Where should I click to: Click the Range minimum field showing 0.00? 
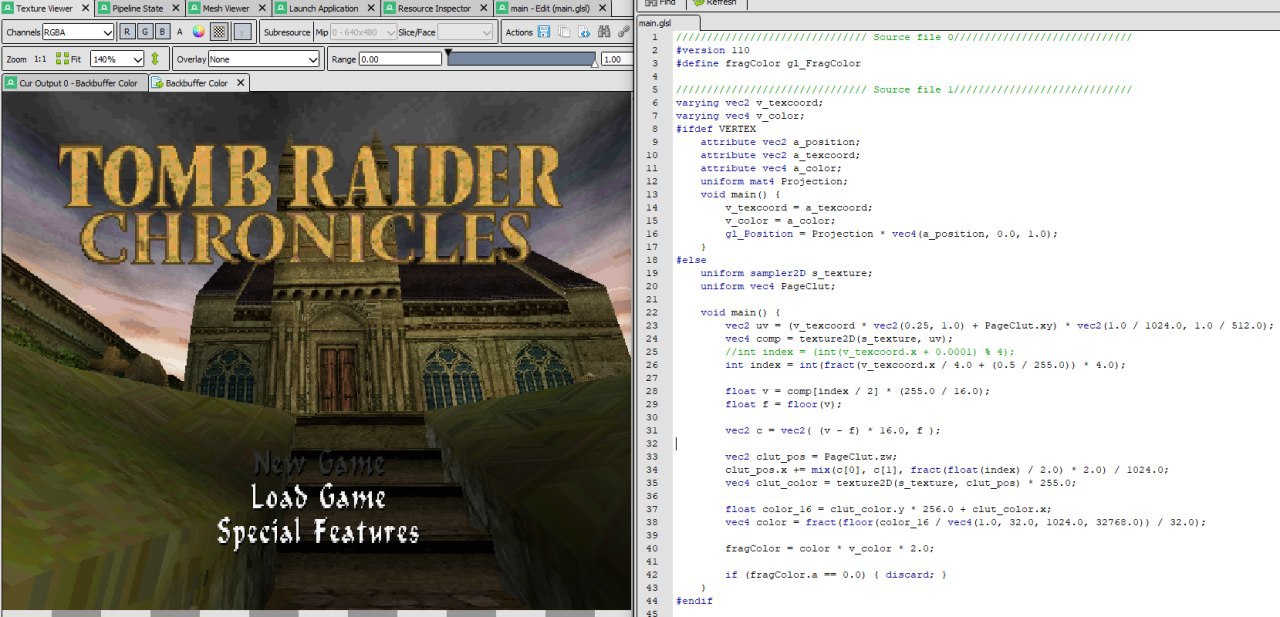point(399,59)
